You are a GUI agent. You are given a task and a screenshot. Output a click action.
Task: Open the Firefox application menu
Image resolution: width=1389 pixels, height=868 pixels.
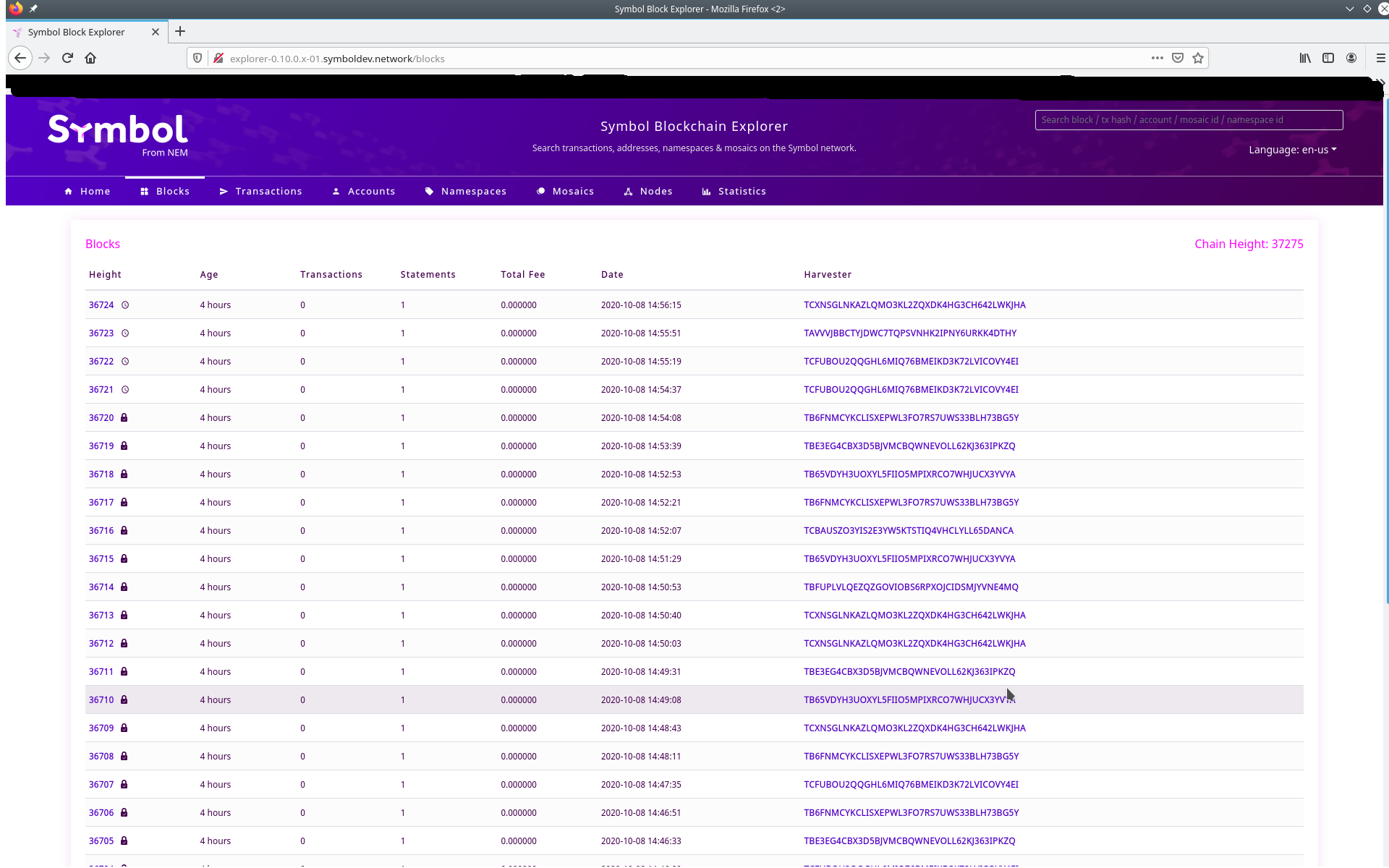1380,58
